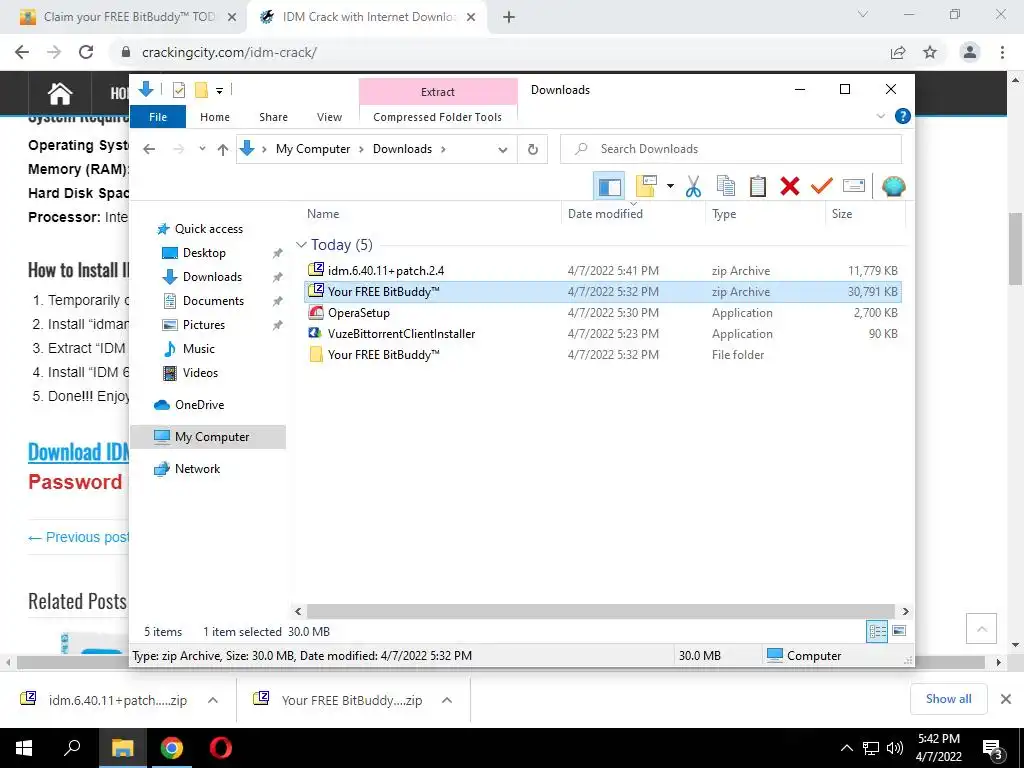The height and width of the screenshot is (768, 1024).
Task: Click the orange checkmark Properties icon
Action: pyautogui.click(x=822, y=186)
